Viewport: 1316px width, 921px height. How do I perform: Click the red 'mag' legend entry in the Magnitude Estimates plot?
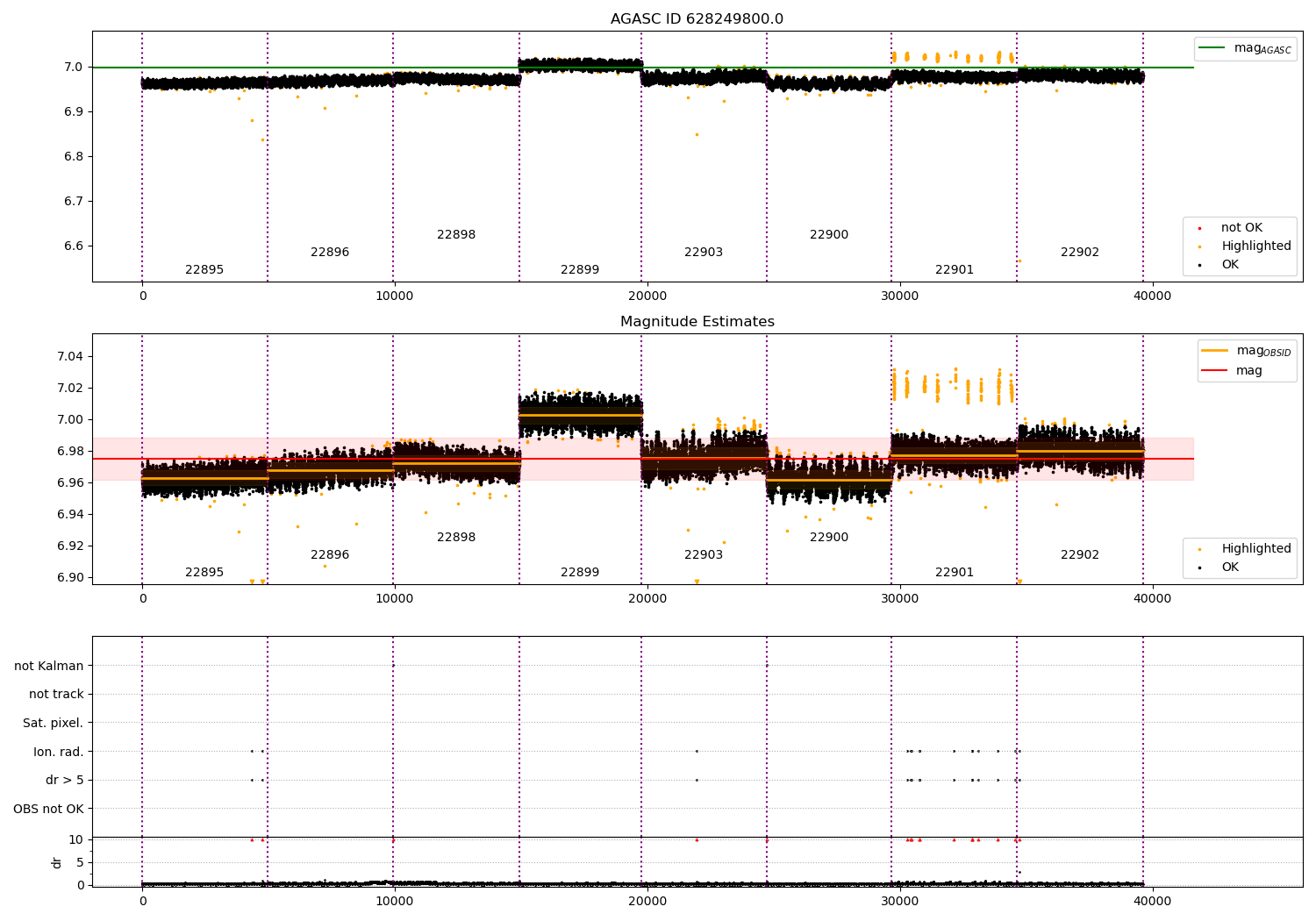[x=1232, y=371]
